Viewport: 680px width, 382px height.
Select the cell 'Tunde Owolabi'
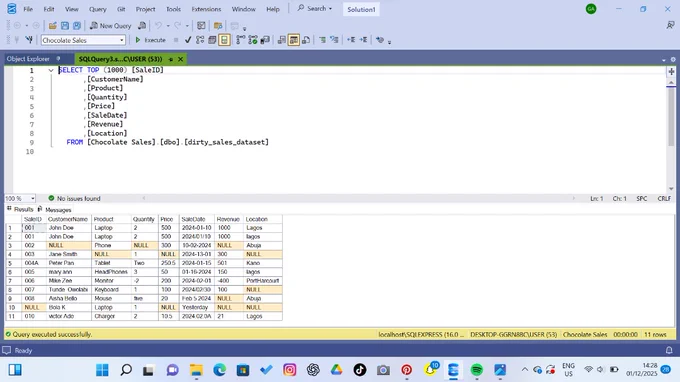coord(68,290)
